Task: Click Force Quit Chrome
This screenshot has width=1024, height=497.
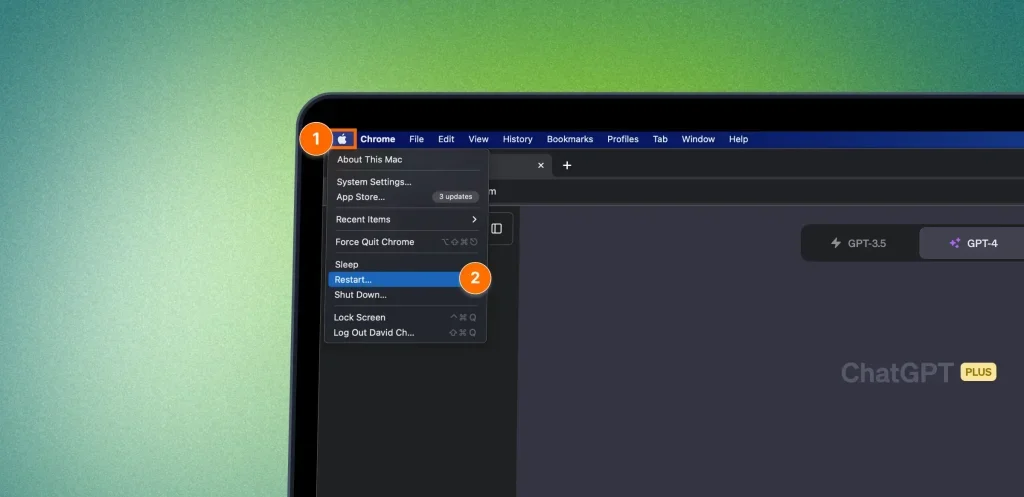Action: click(374, 242)
